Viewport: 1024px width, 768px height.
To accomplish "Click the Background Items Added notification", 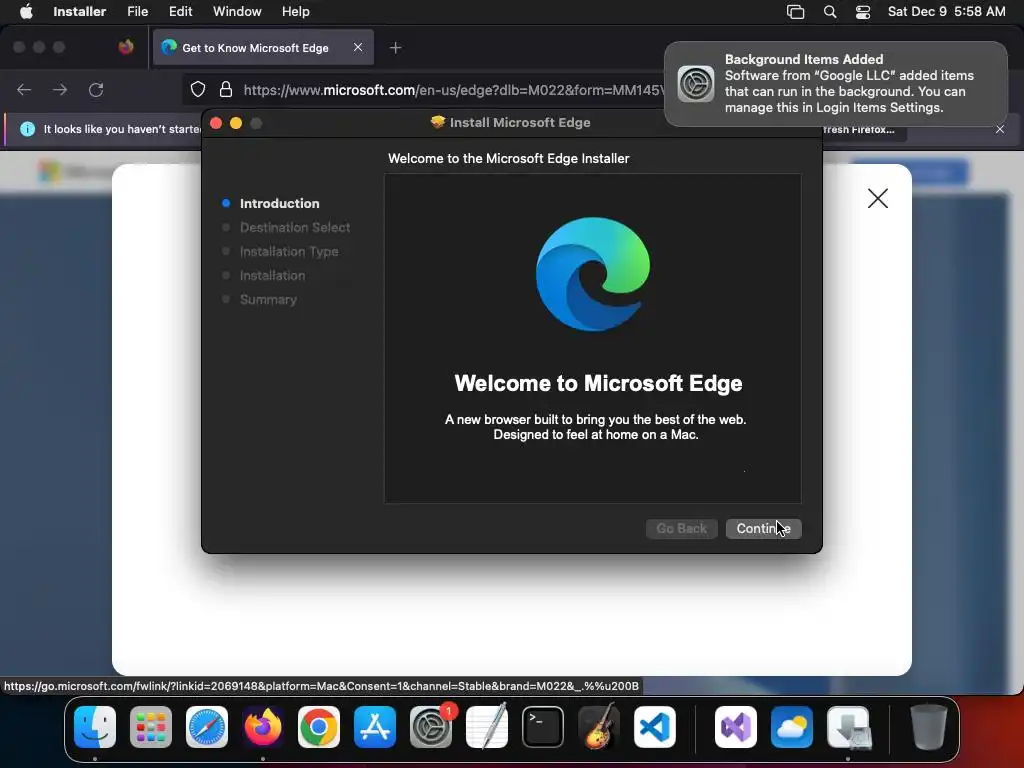I will [x=835, y=84].
